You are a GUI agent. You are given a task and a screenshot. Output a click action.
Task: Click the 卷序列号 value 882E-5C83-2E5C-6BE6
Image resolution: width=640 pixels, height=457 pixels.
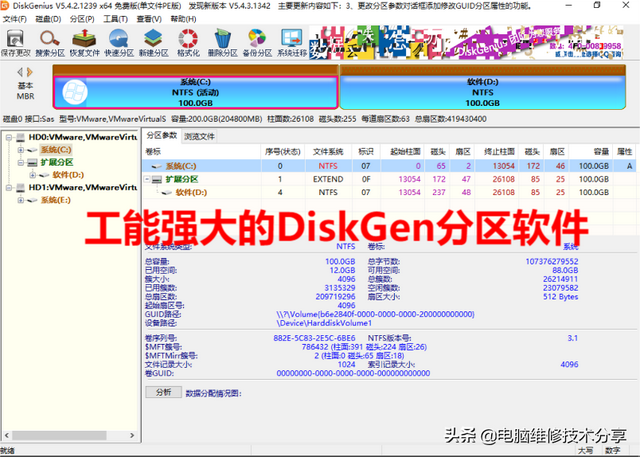[314, 338]
